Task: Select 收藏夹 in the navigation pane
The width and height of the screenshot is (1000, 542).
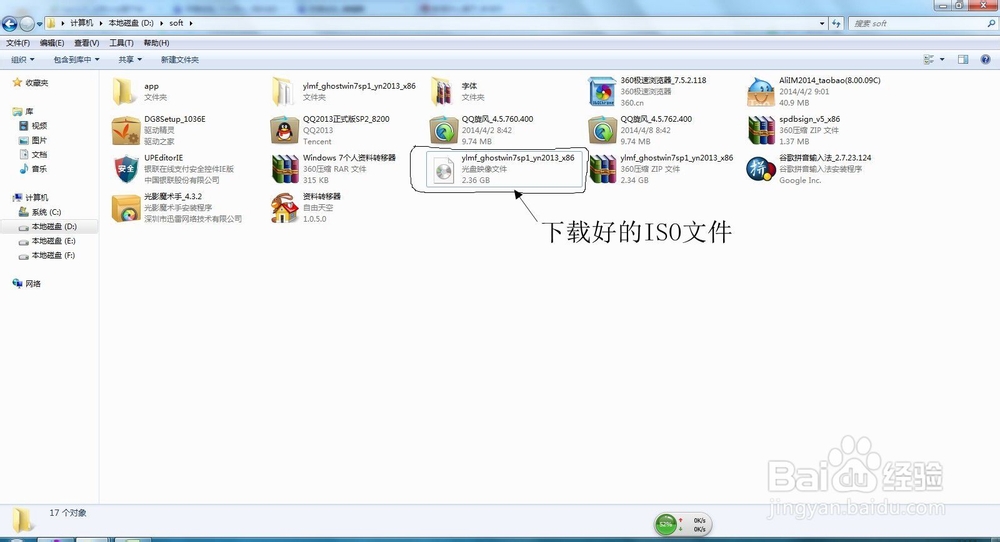Action: pyautogui.click(x=36, y=83)
